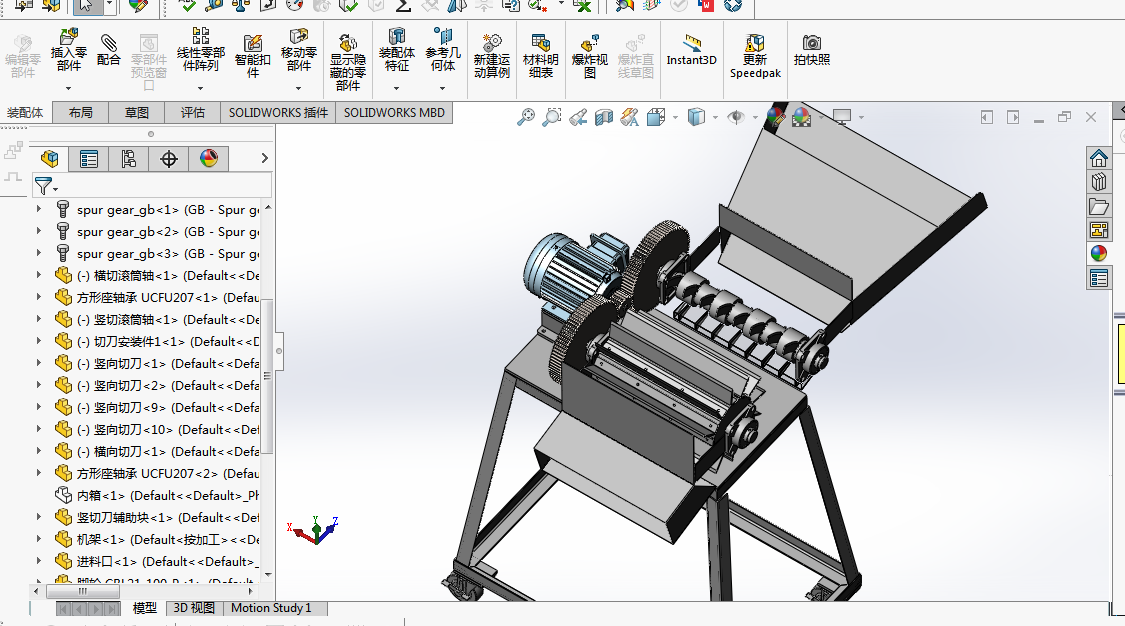The image size is (1125, 626).
Task: Open SOLIDWORKS MBD tab
Action: point(394,113)
